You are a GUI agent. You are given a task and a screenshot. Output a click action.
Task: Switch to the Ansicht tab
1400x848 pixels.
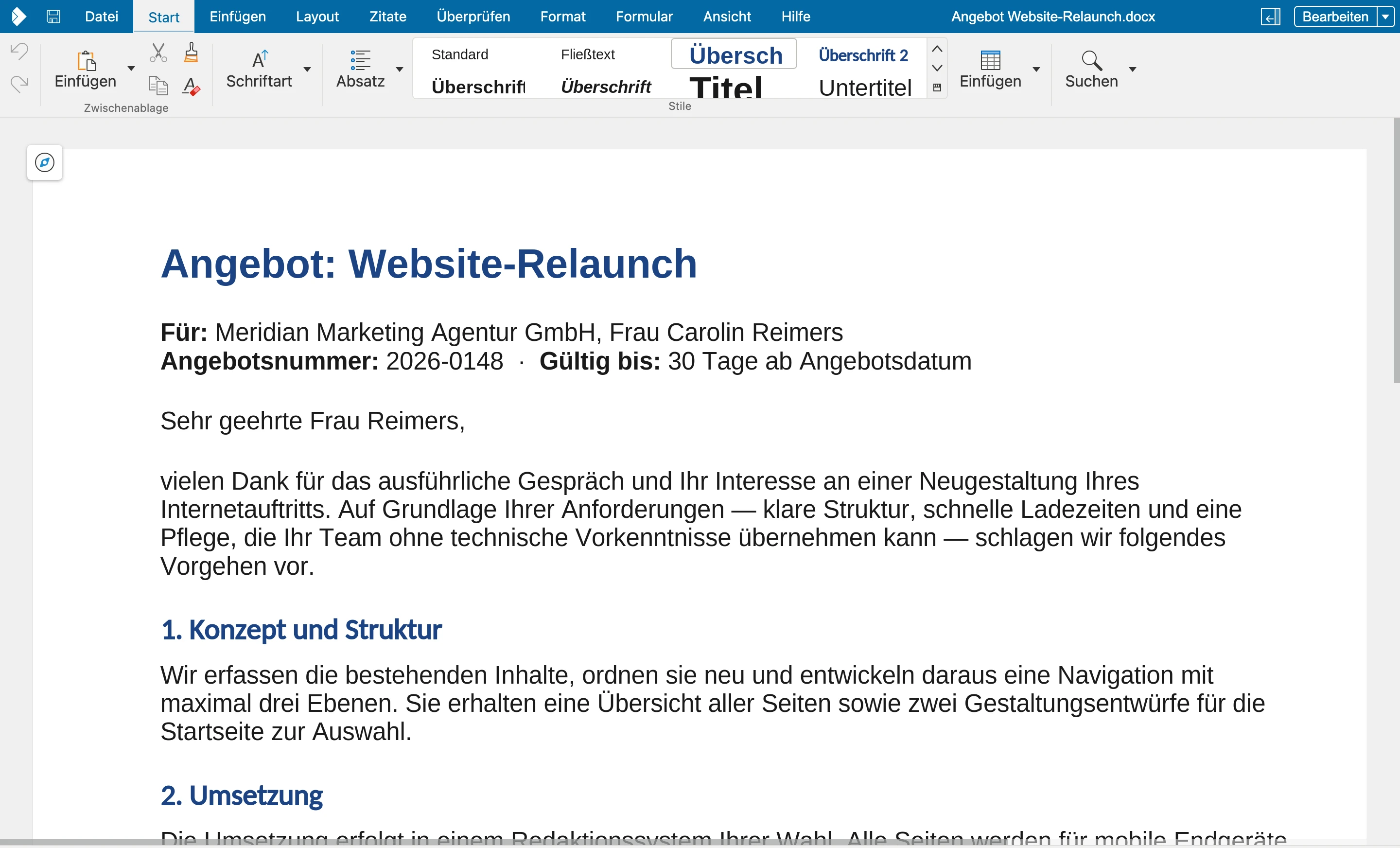click(x=727, y=17)
